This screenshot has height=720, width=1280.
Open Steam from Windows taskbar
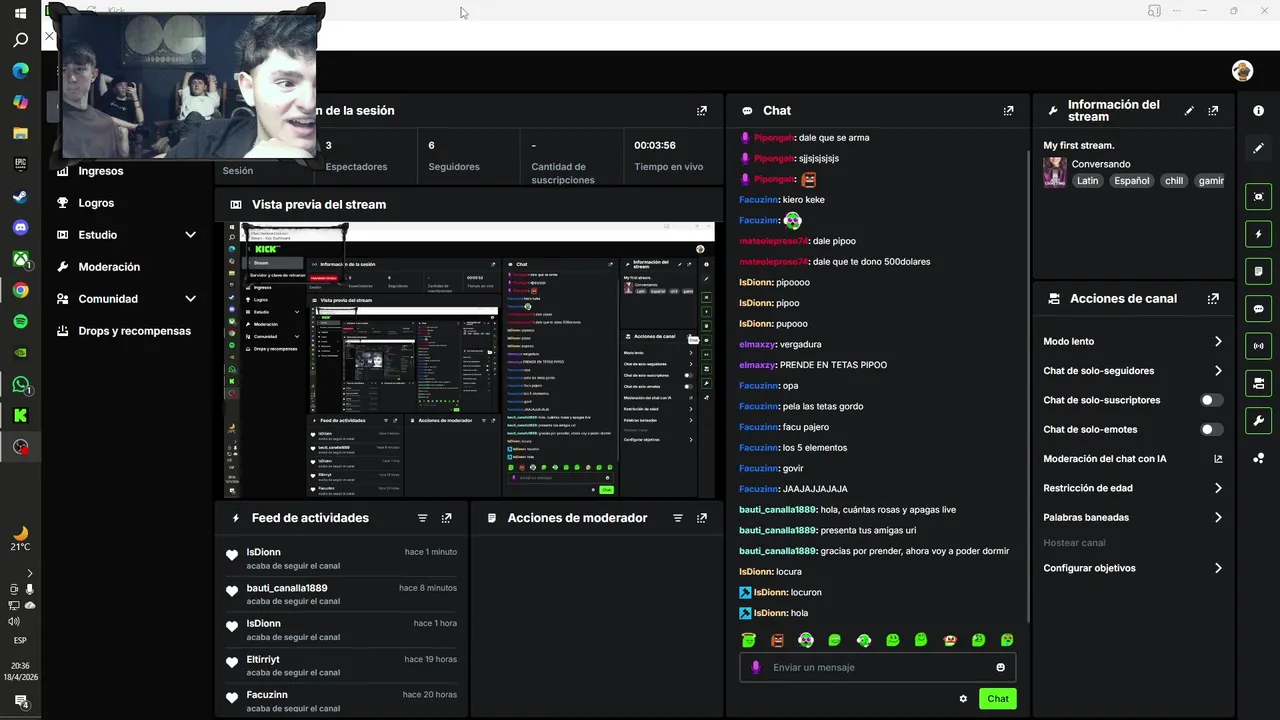click(x=20, y=196)
